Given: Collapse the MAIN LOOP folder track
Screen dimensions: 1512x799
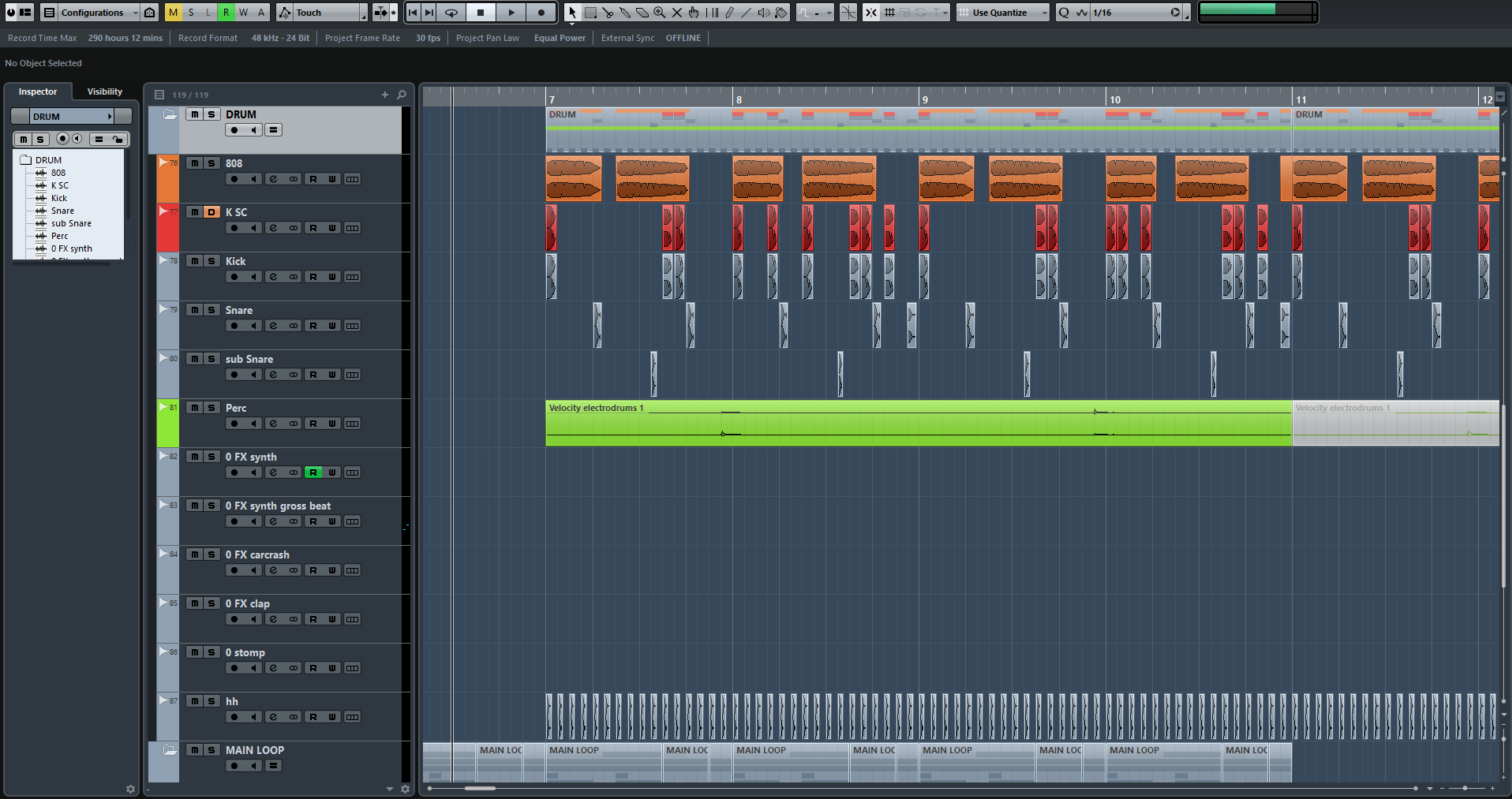Looking at the screenshot, I should point(170,750).
